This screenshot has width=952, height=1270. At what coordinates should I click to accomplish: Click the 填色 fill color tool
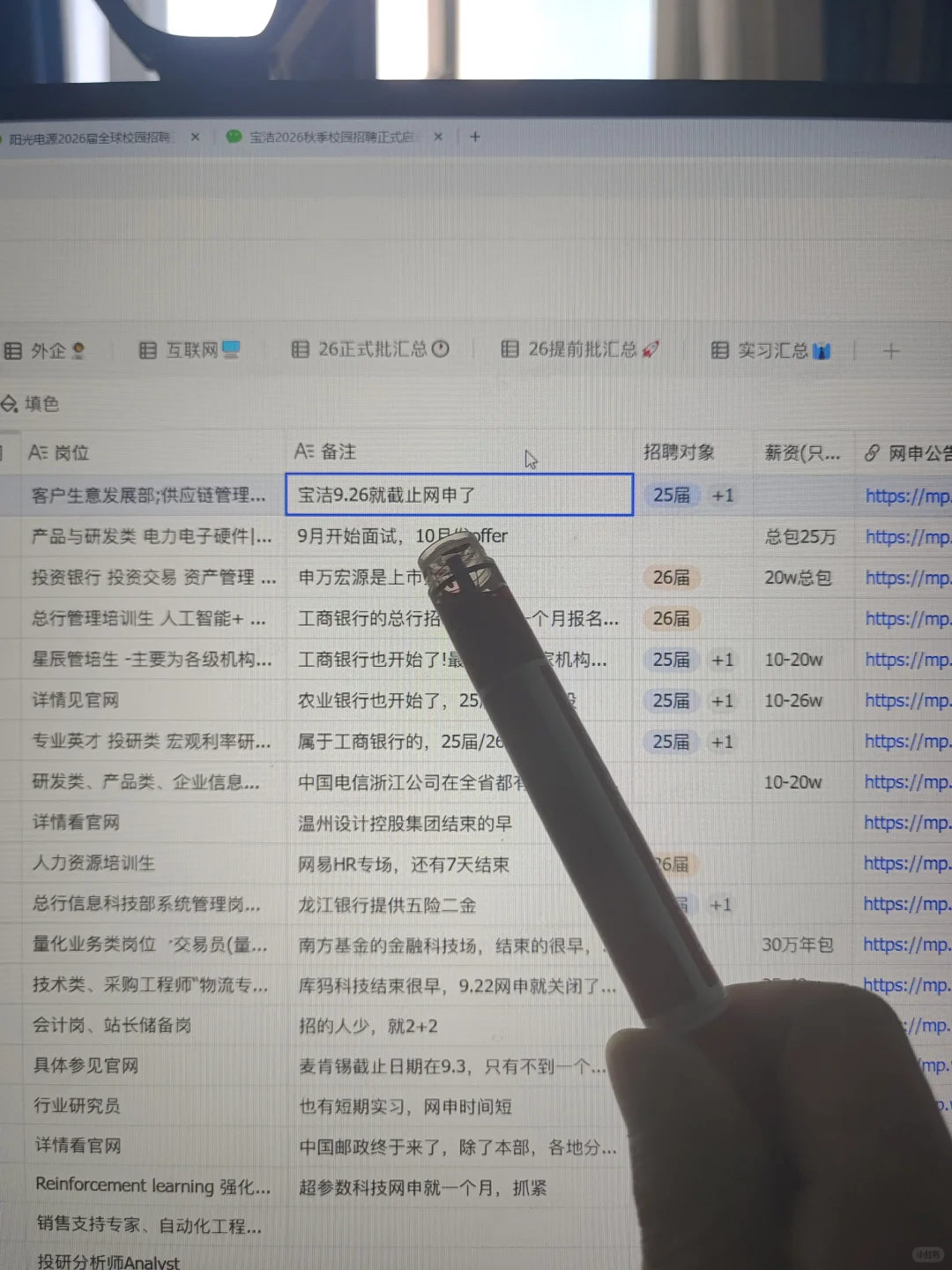[30, 404]
